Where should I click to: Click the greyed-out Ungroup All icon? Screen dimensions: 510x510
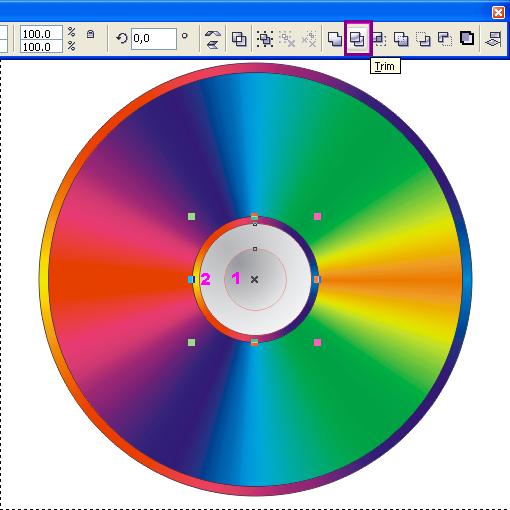tap(309, 39)
